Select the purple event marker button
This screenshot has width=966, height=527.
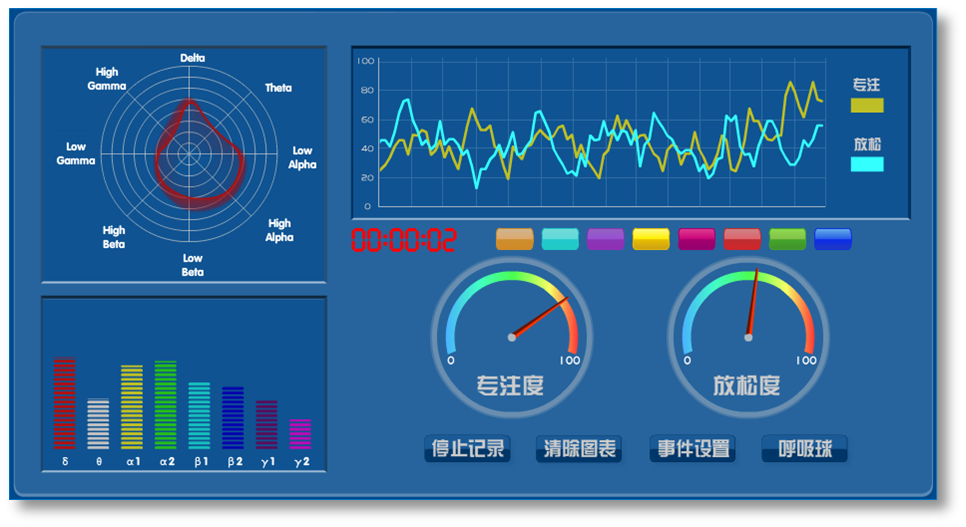(x=606, y=239)
